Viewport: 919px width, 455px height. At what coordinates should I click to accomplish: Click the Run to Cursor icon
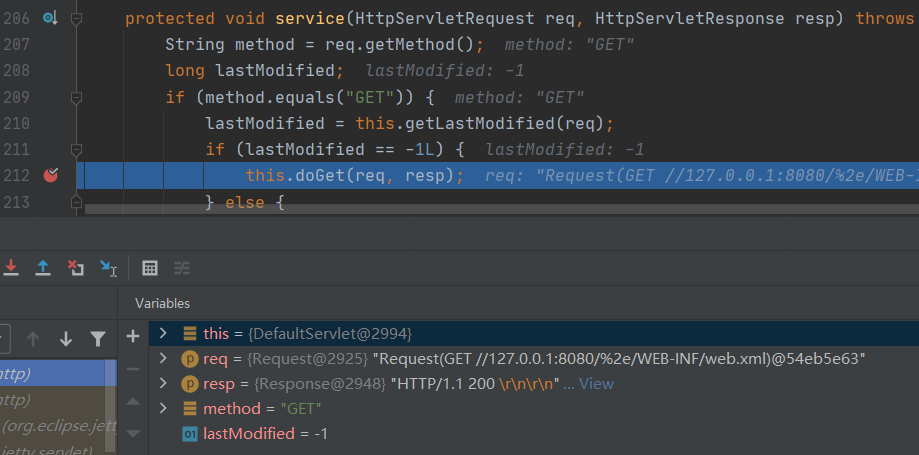108,268
